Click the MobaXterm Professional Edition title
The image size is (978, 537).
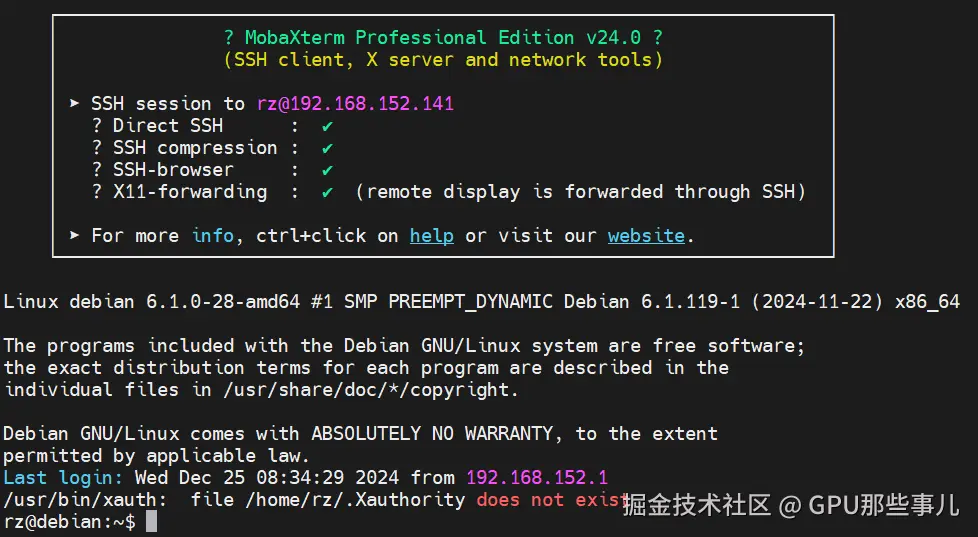[x=443, y=38]
